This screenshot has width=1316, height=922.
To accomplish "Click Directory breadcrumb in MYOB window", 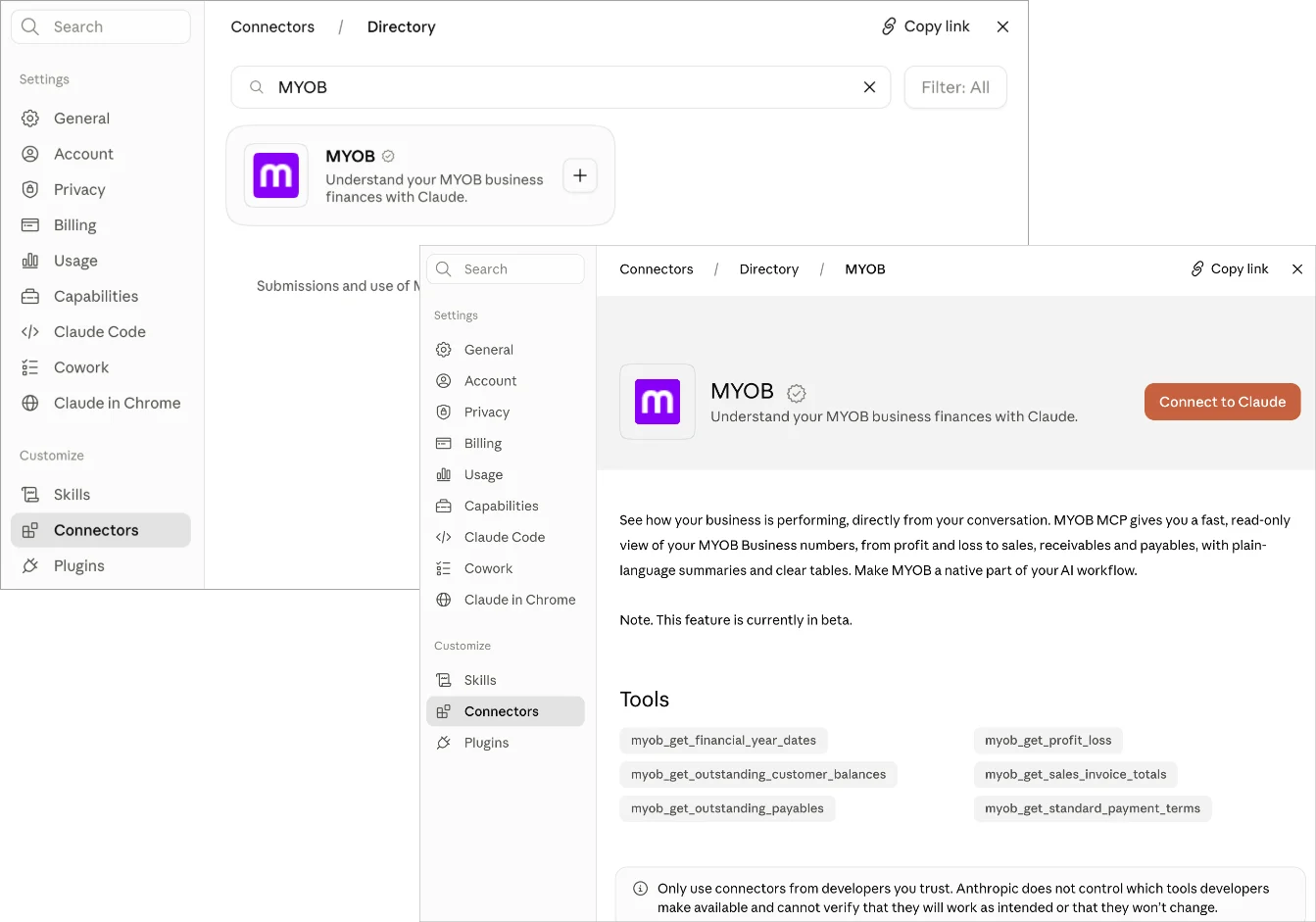I will [x=768, y=268].
